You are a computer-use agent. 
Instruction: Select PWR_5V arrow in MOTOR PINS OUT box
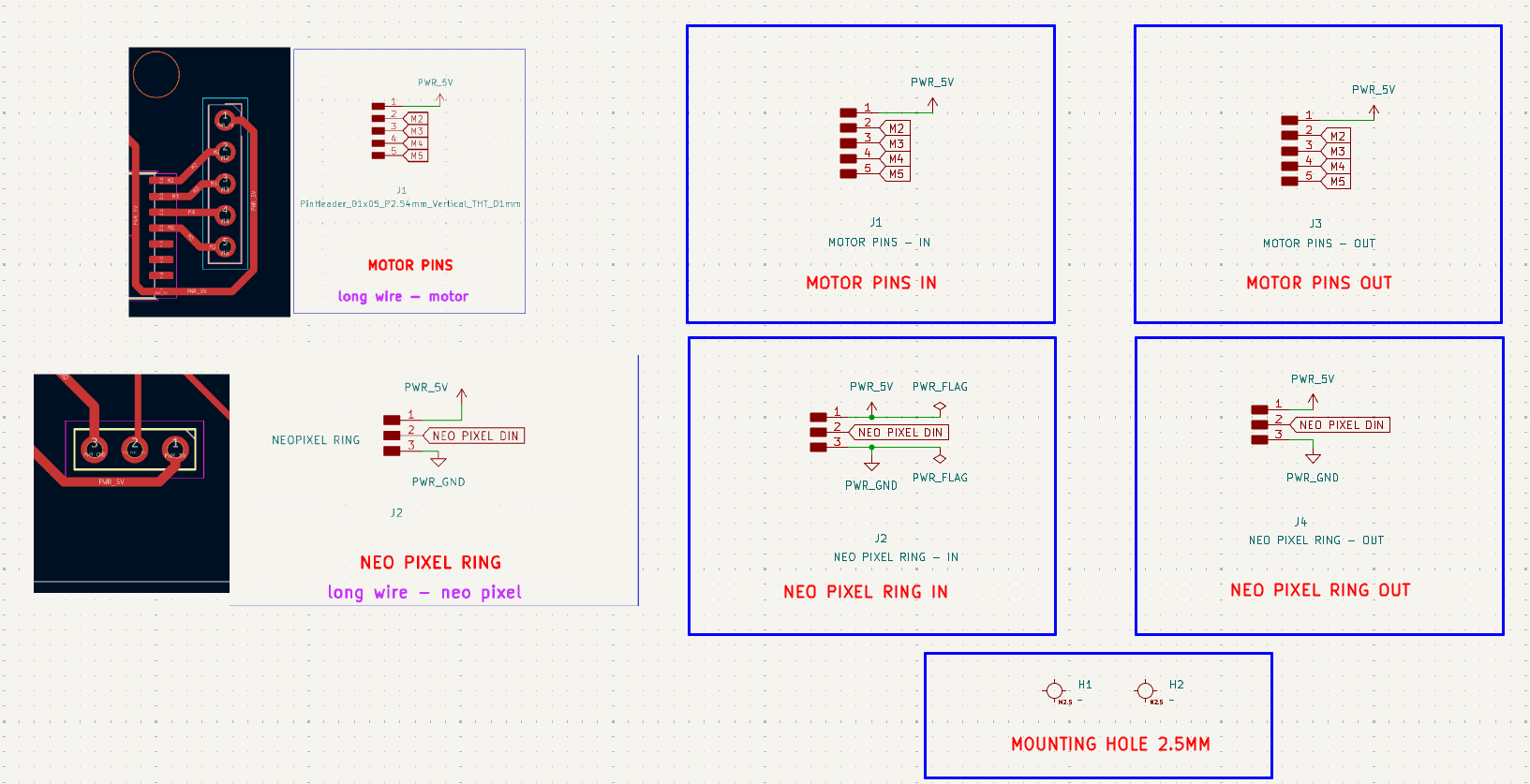click(x=1374, y=111)
